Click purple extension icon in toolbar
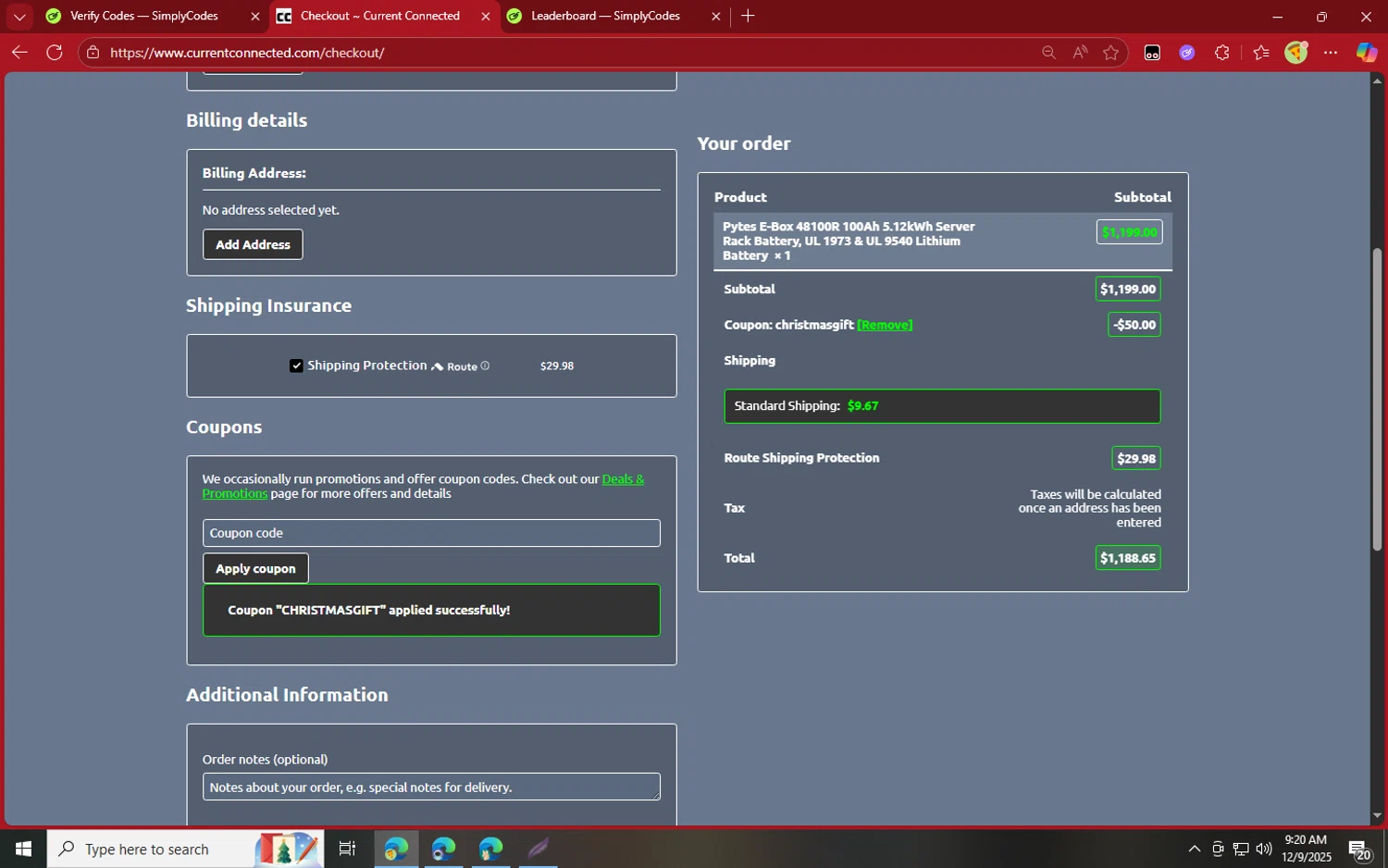This screenshot has width=1388, height=868. click(x=1187, y=53)
